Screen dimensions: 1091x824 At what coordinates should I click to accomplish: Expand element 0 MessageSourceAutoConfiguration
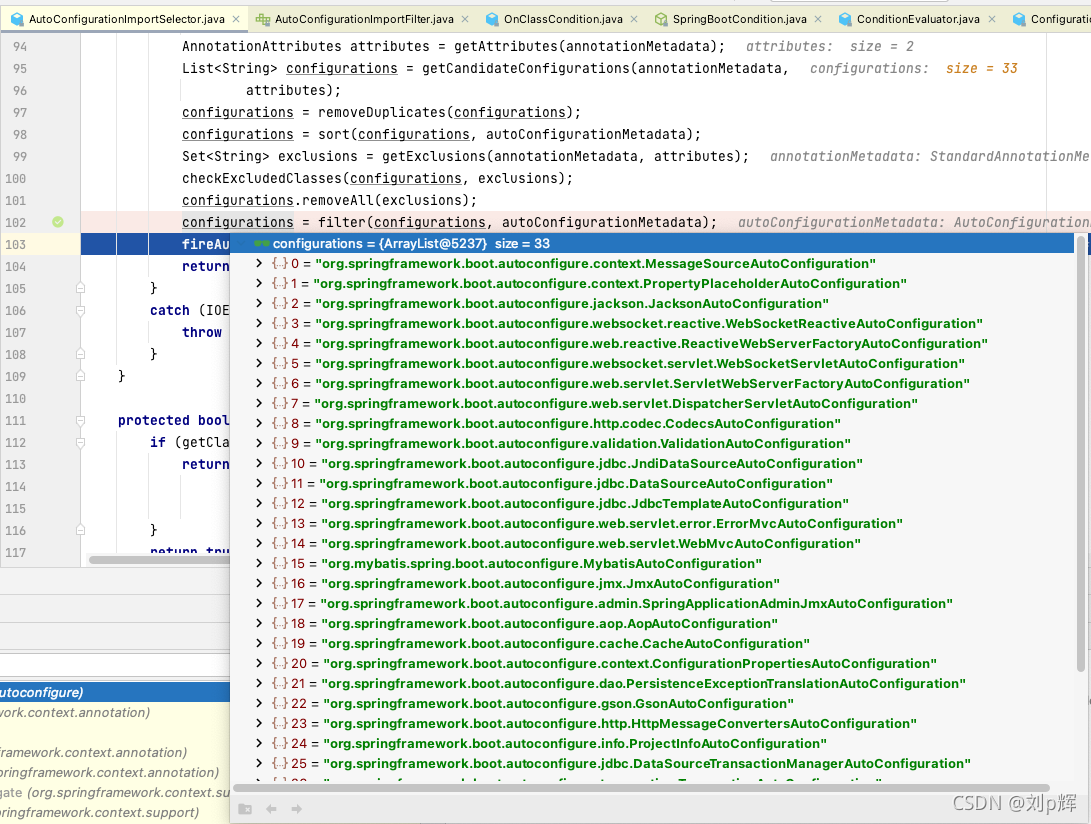[x=259, y=263]
